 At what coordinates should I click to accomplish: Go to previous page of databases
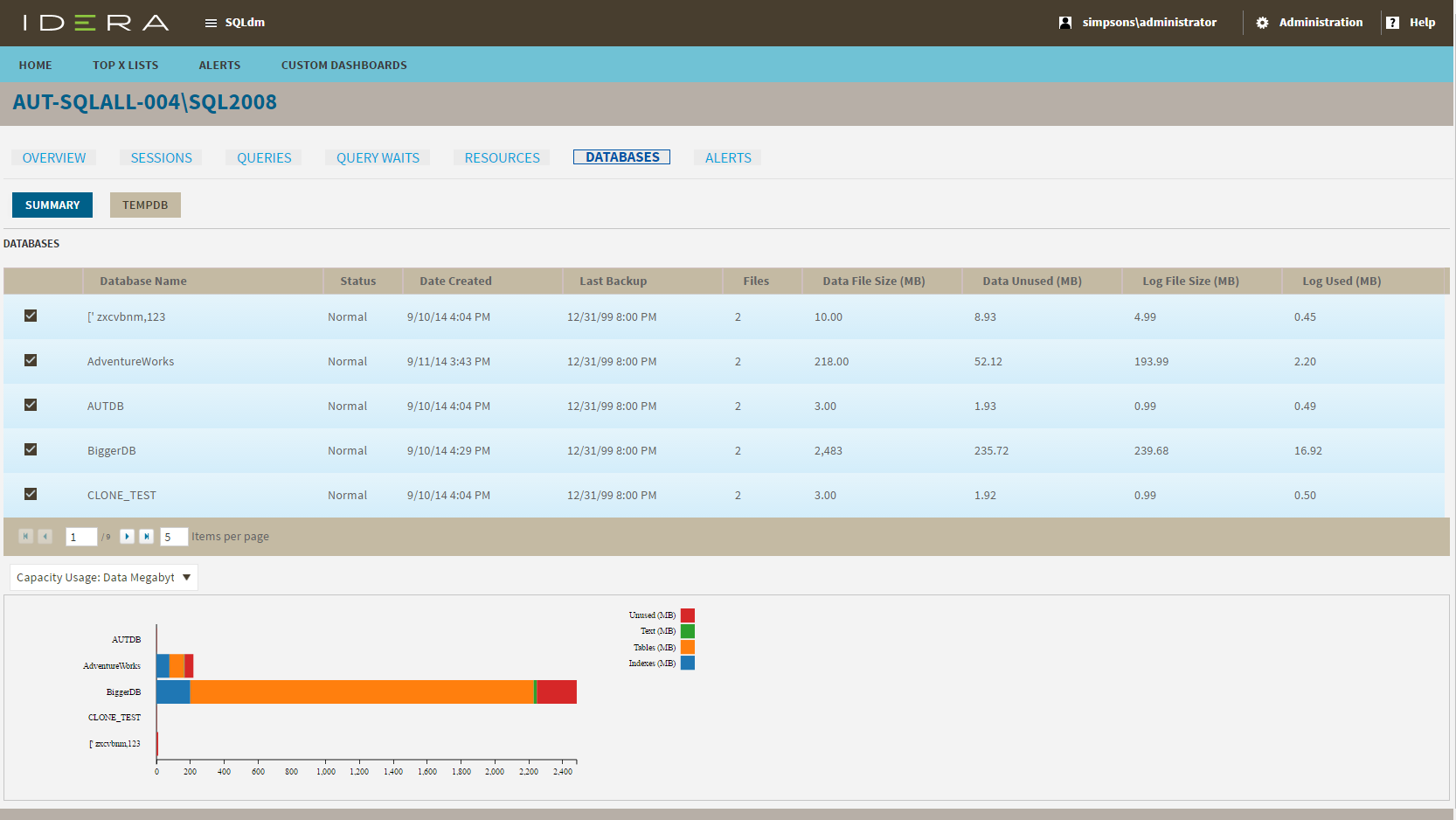tap(45, 537)
